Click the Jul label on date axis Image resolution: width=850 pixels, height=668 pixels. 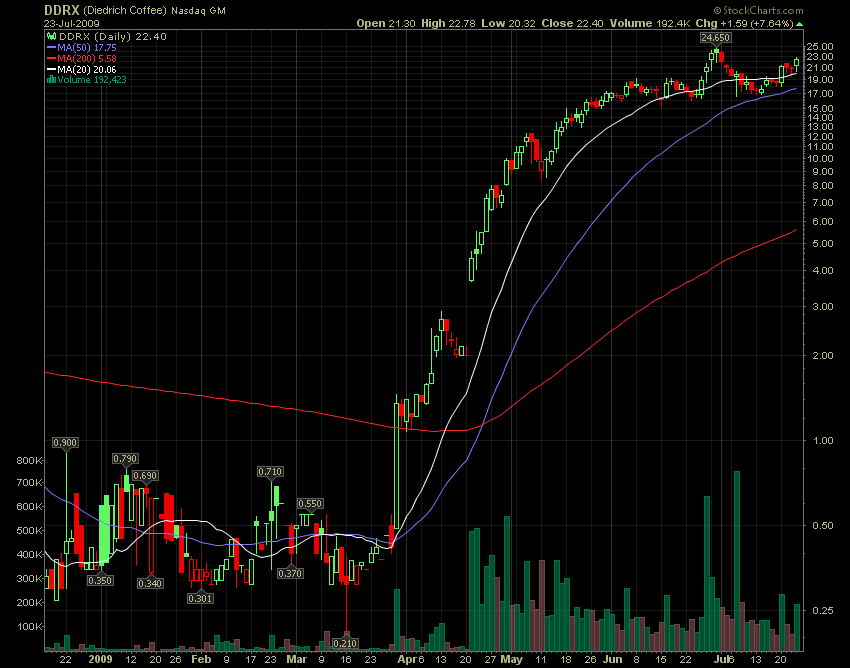point(722,659)
